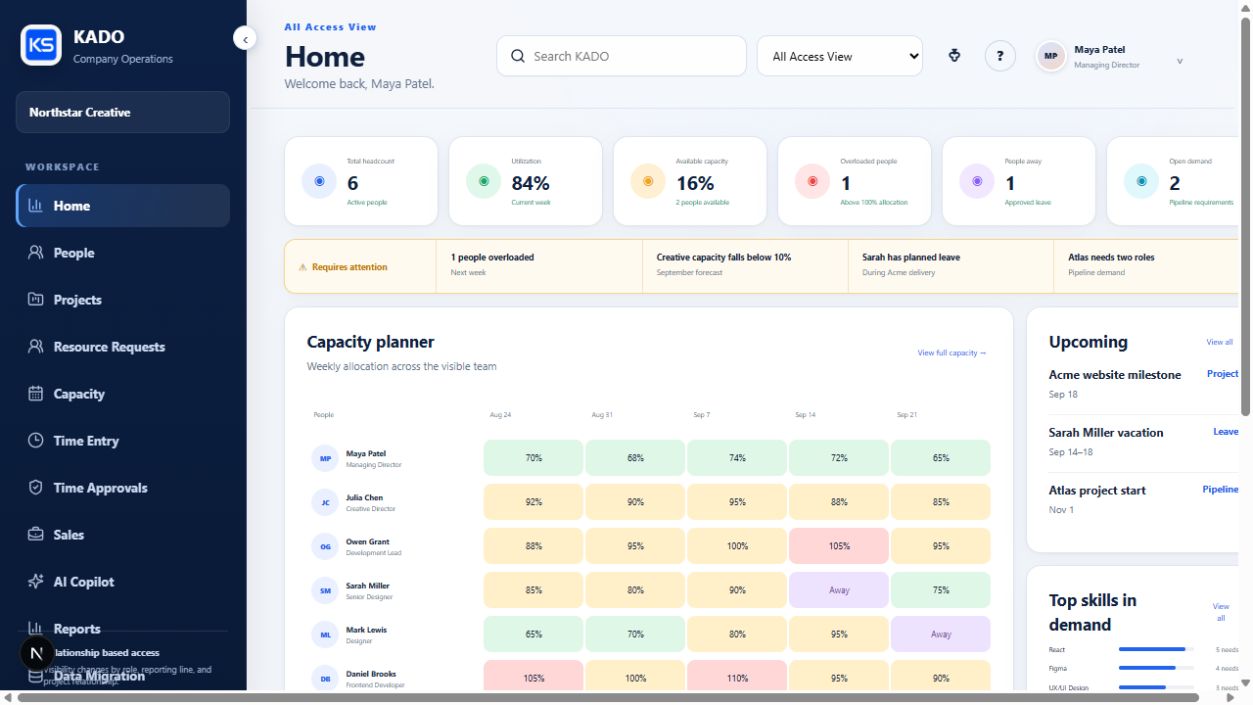Click the KADO KS logo icon
This screenshot has height=705, width=1253.
click(41, 45)
